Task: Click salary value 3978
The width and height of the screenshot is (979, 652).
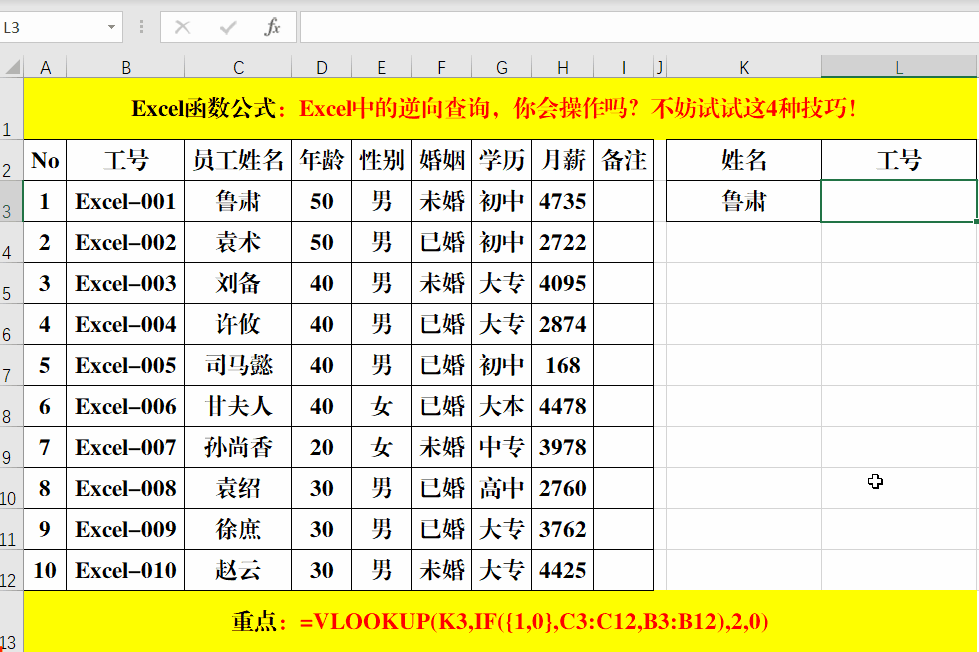Action: pos(563,447)
